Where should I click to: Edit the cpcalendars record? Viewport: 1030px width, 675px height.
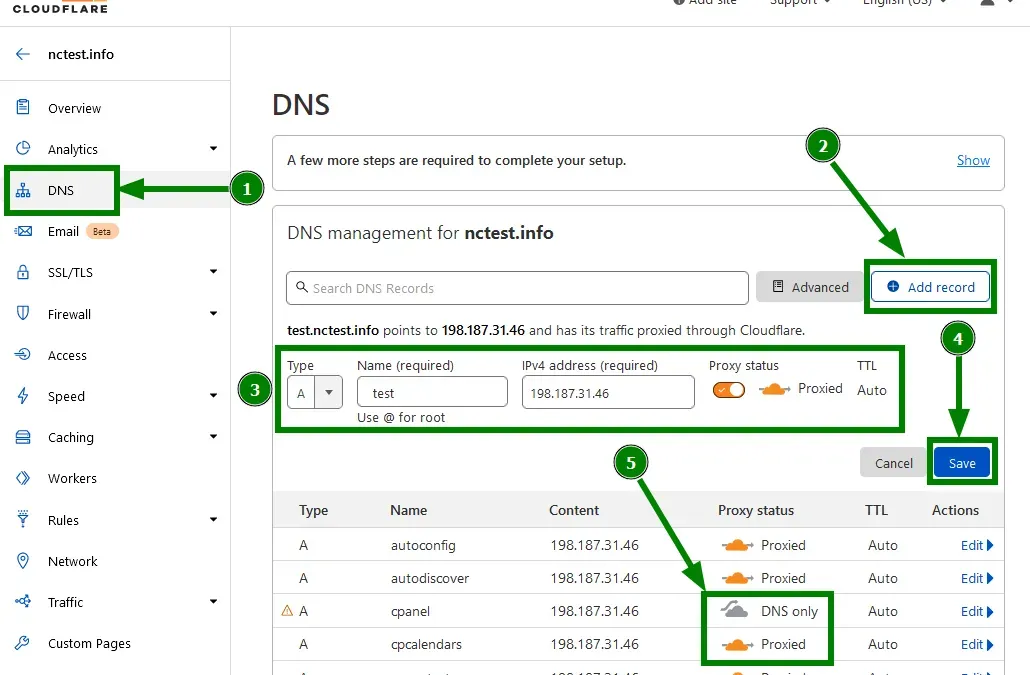click(977, 644)
